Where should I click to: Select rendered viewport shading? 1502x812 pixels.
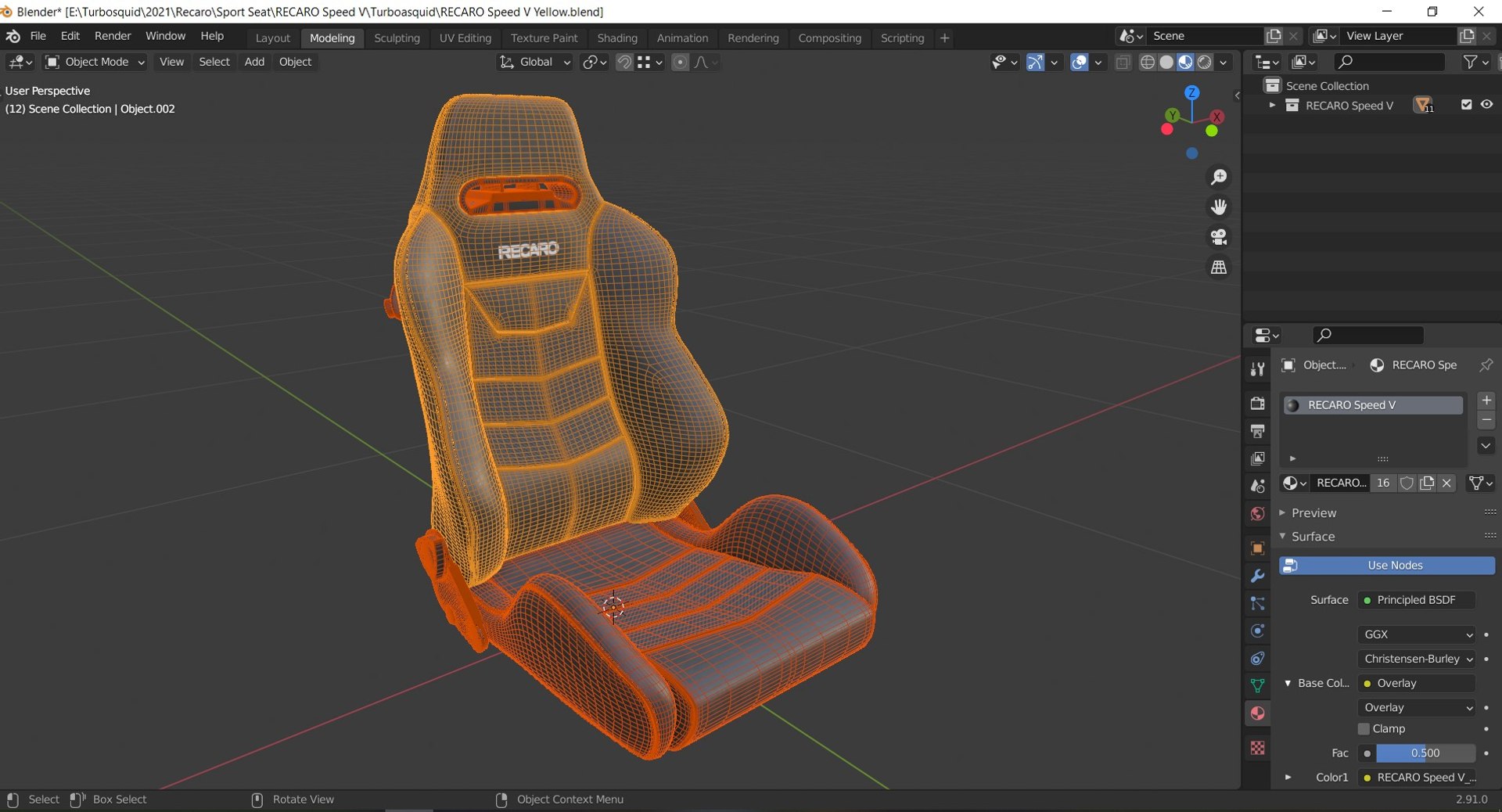[x=1205, y=63]
